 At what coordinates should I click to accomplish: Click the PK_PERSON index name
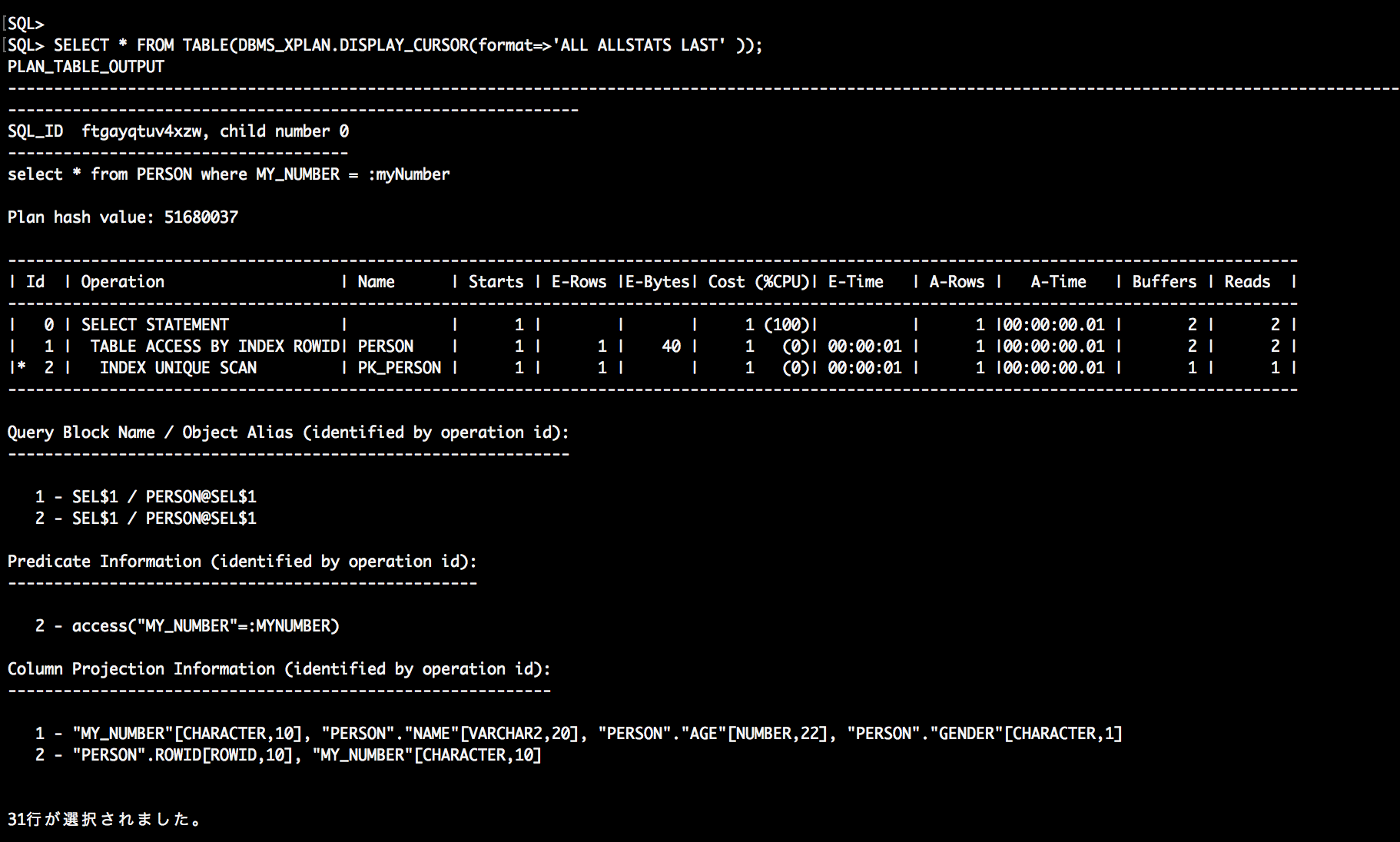pyautogui.click(x=400, y=368)
